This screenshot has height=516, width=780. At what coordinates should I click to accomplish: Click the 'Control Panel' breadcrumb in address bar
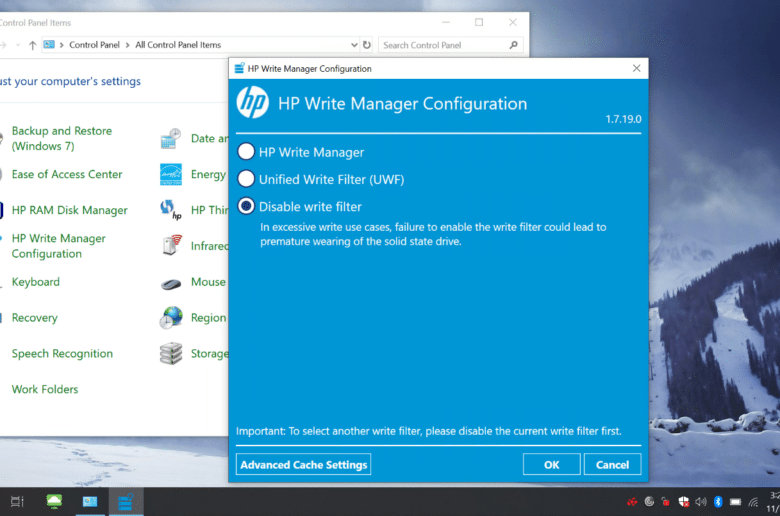tap(94, 45)
